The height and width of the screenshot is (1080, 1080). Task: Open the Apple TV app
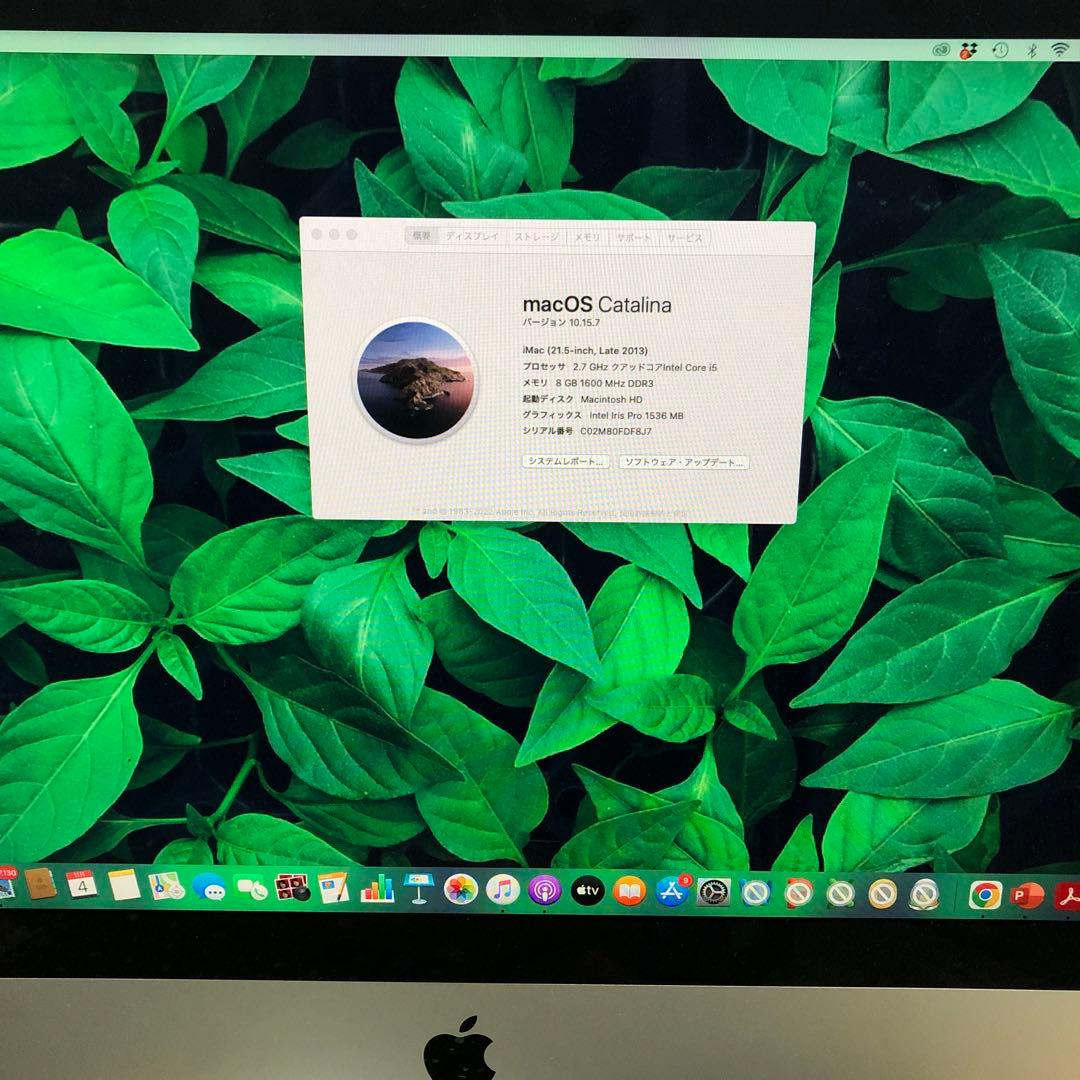coord(588,889)
